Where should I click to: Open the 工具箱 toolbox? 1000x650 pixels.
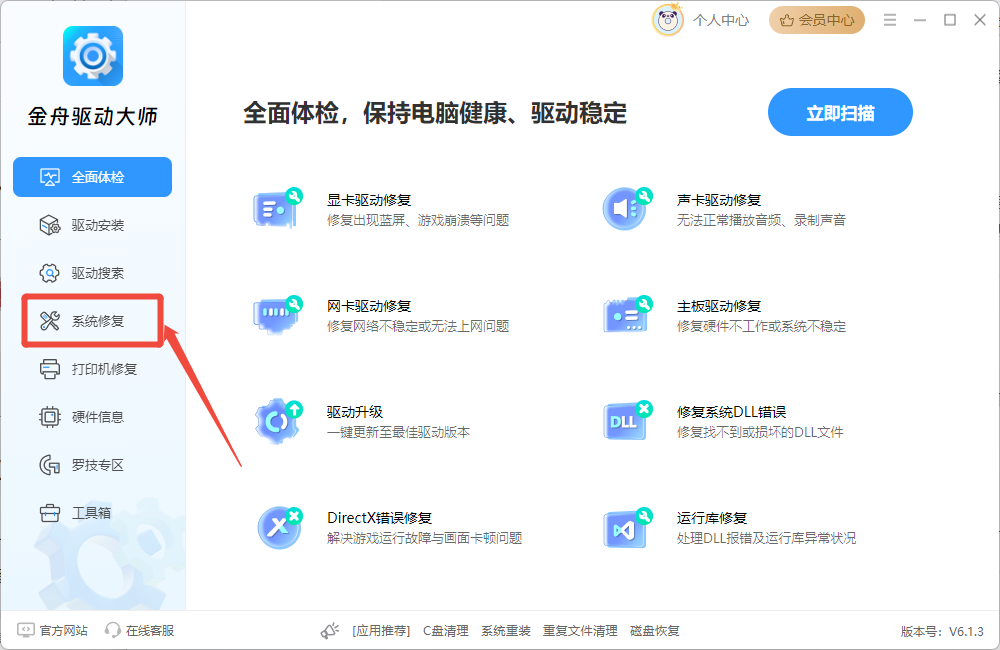[92, 513]
